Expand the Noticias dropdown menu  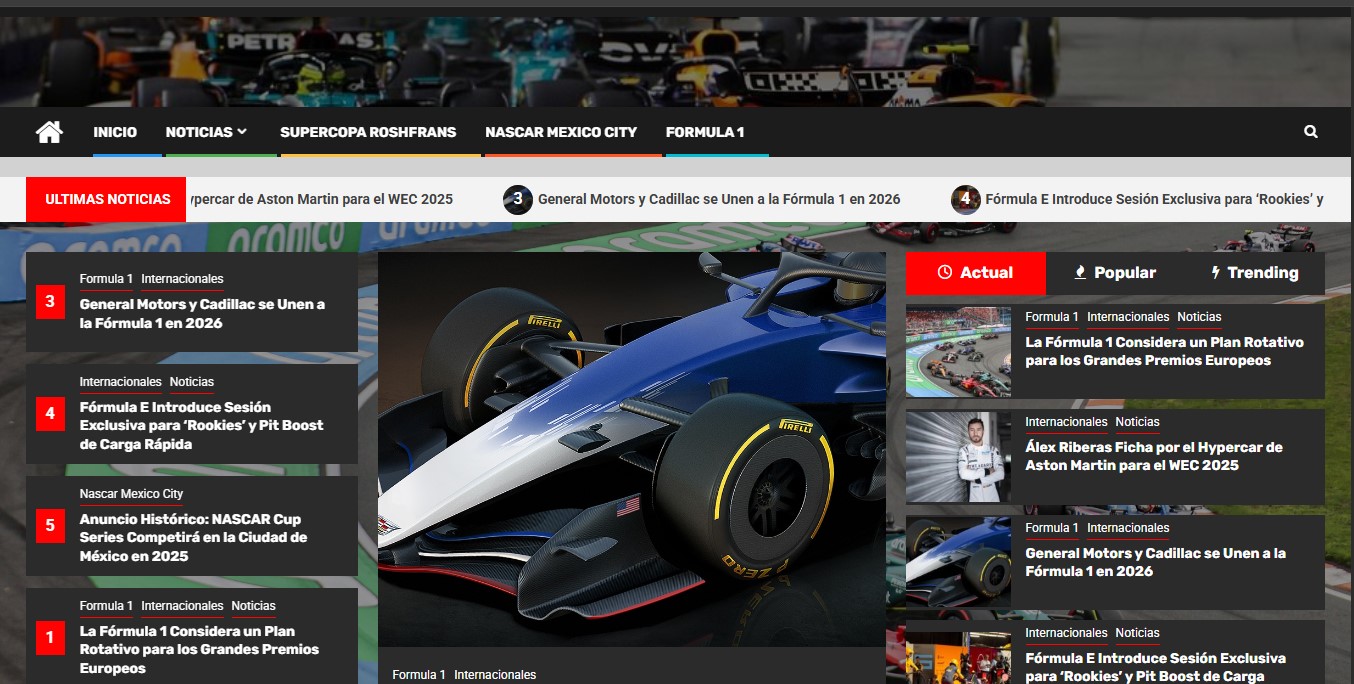[206, 132]
